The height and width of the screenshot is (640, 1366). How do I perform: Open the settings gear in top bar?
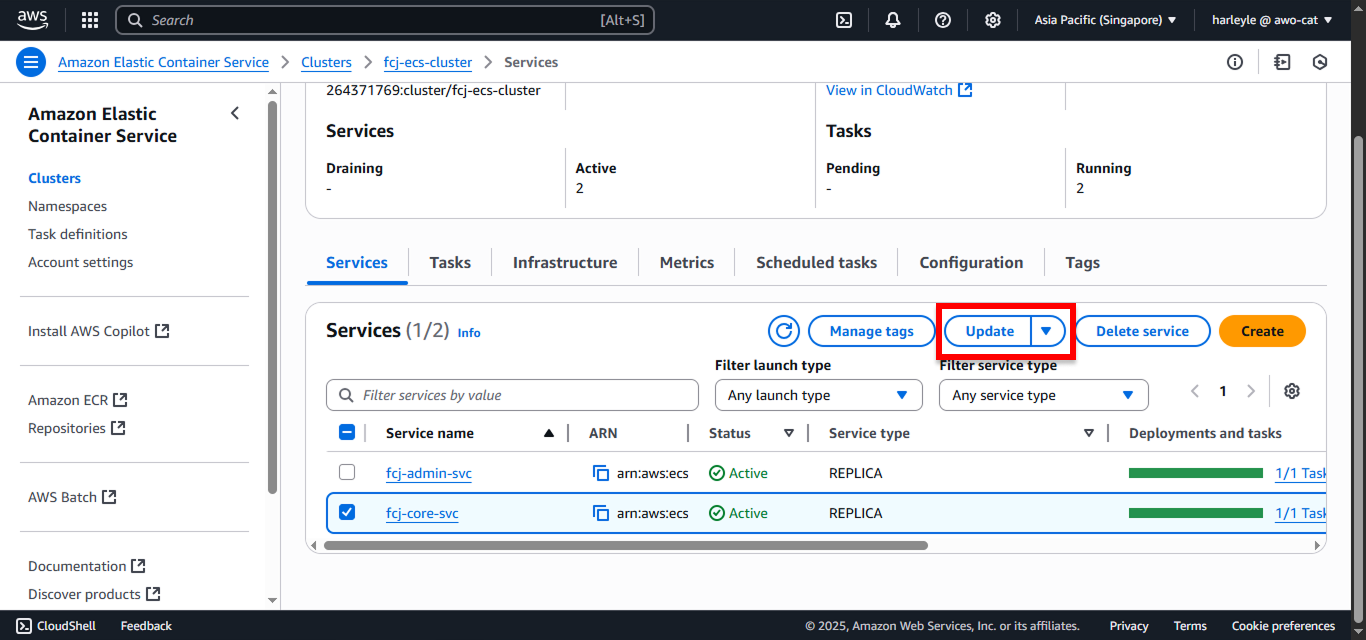coord(992,20)
